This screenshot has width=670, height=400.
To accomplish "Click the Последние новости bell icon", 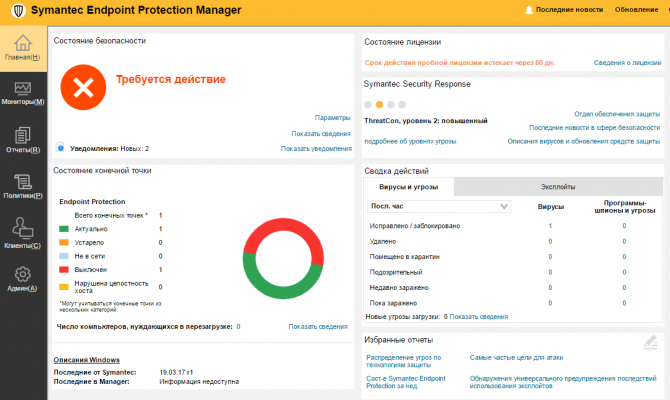I will [x=530, y=10].
